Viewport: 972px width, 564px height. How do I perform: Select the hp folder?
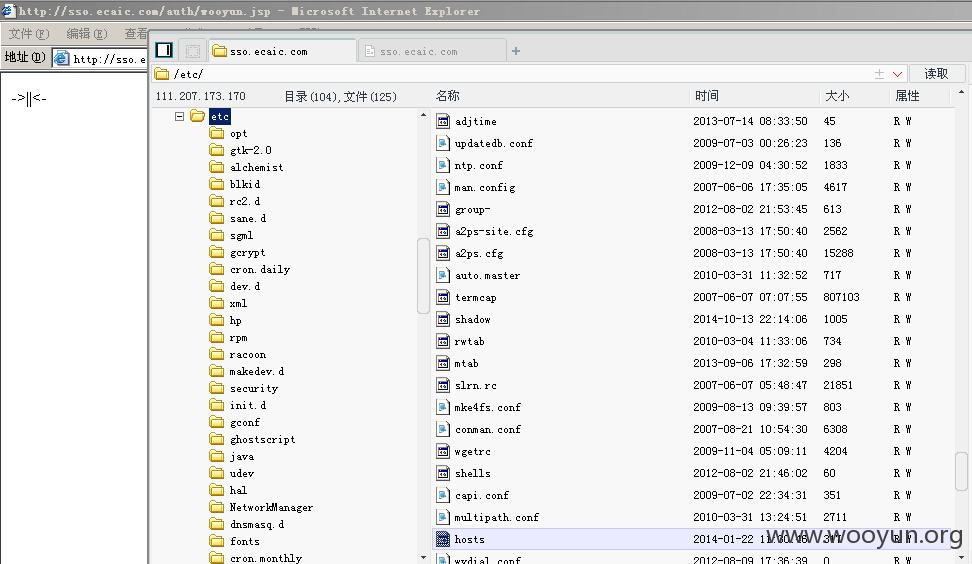click(x=236, y=320)
